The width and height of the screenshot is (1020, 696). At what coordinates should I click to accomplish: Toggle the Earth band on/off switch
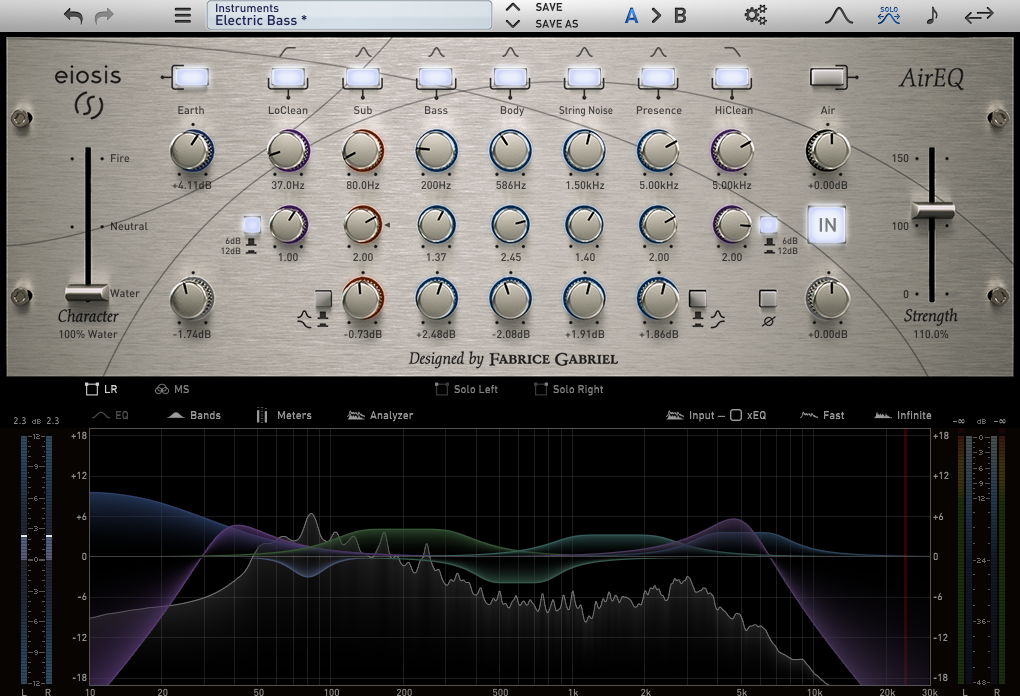190,76
